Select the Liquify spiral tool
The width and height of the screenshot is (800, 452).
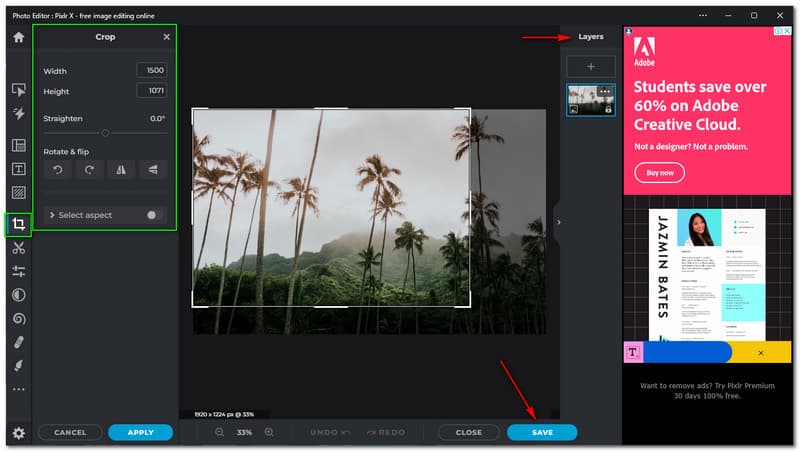click(x=18, y=318)
